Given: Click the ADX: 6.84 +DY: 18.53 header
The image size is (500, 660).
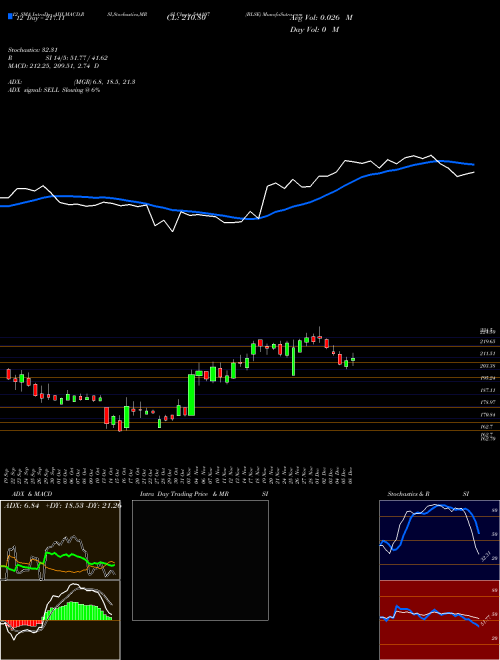Looking at the screenshot, I should click(x=61, y=506).
